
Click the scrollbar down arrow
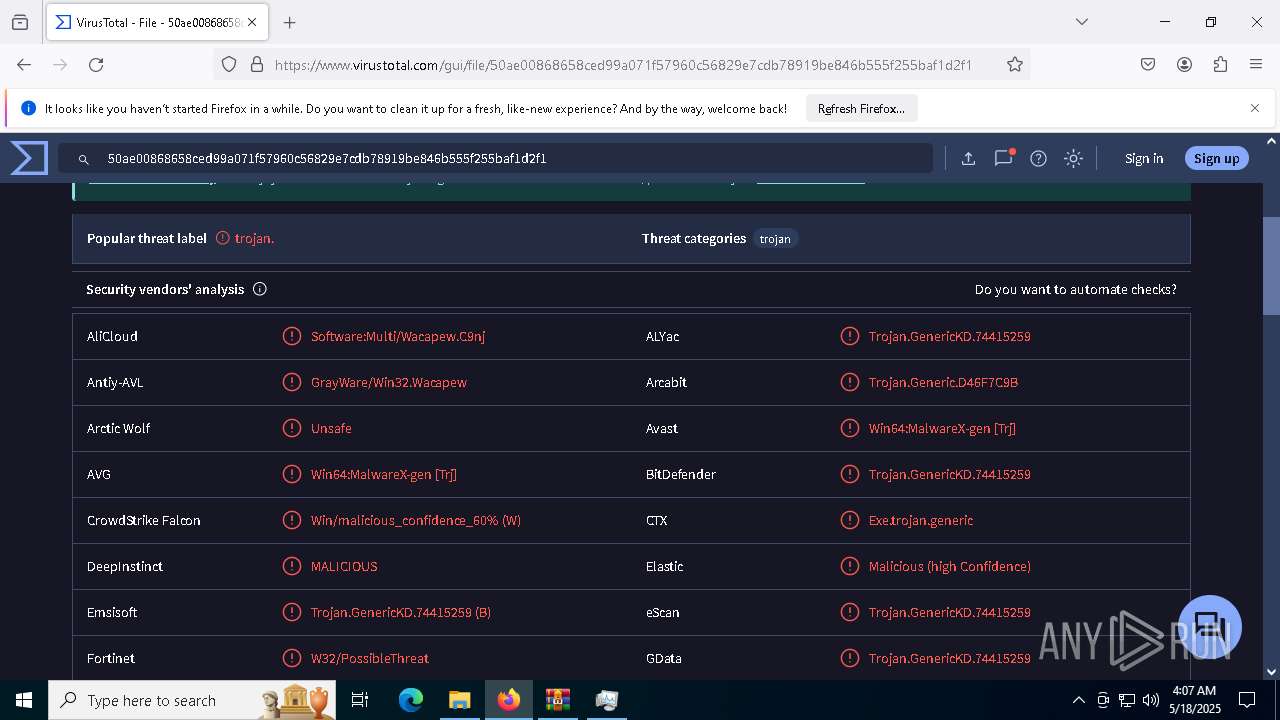click(1271, 672)
